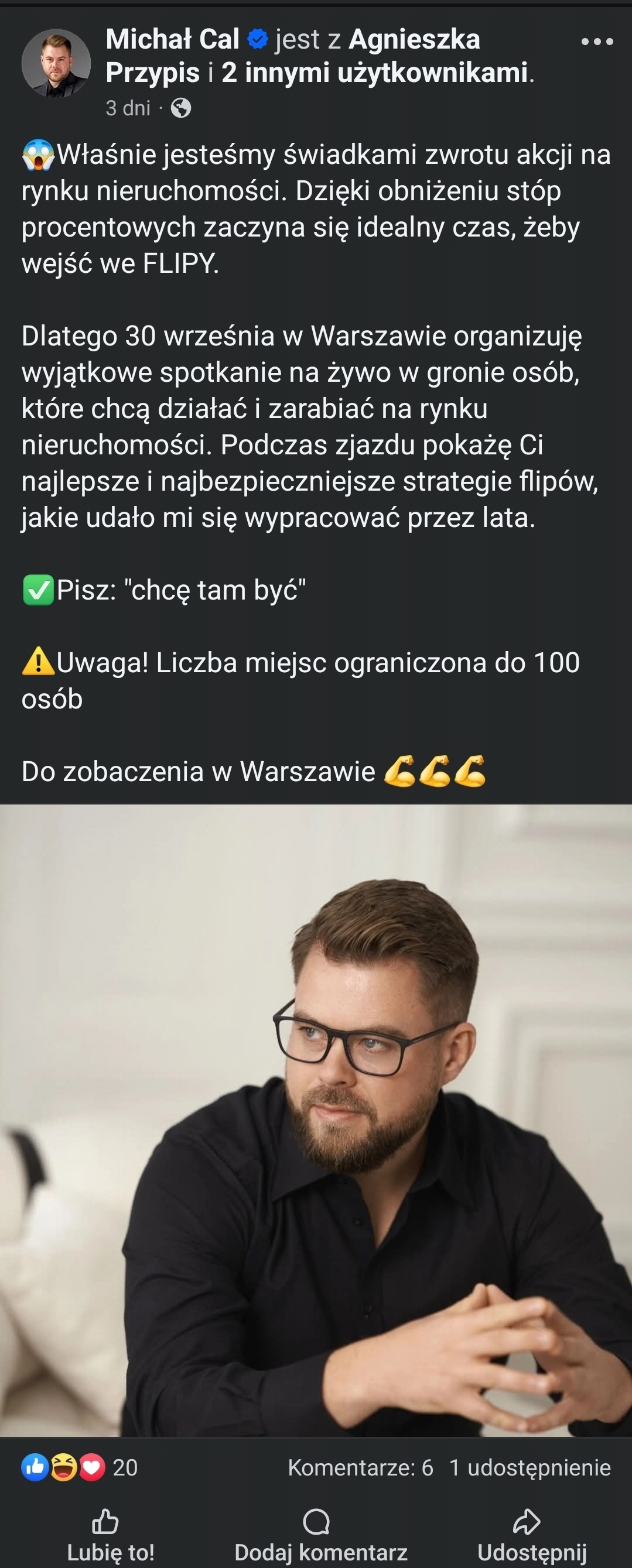The image size is (632, 1568).
Task: Open tagged Agnieszka Przypis profile
Action: [293, 56]
